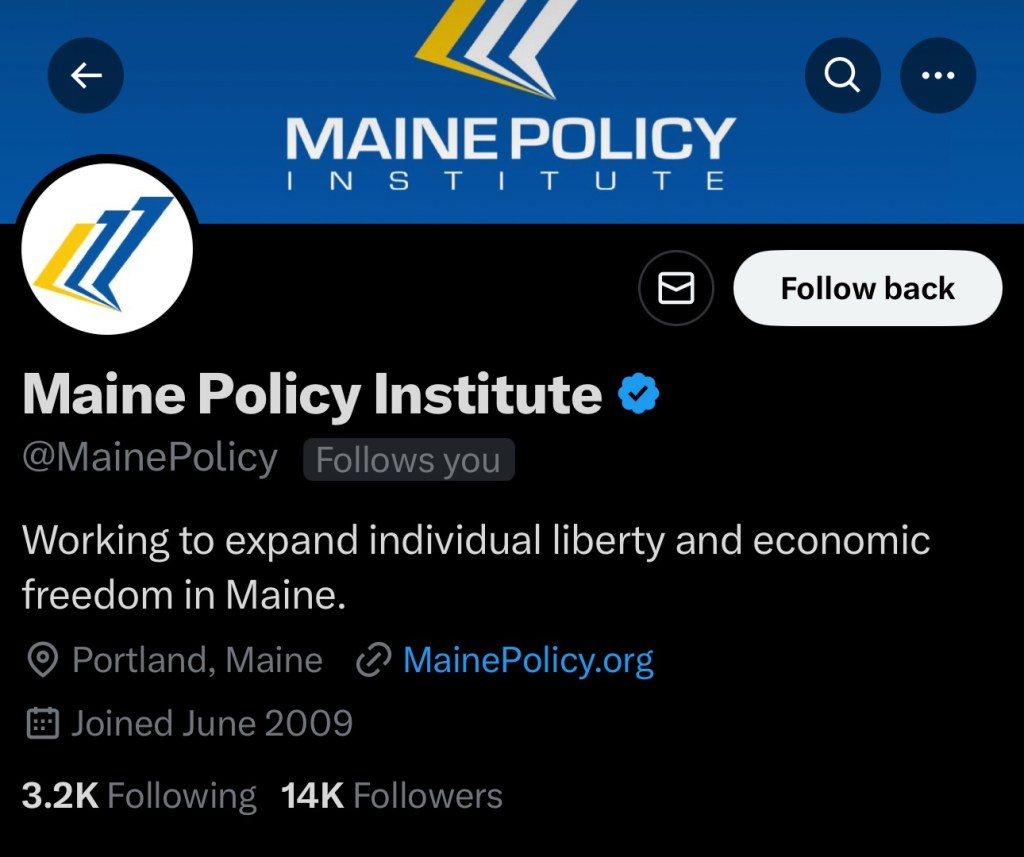Click the Maine Policy Institute display name
Image resolution: width=1024 pixels, height=857 pixels.
312,394
